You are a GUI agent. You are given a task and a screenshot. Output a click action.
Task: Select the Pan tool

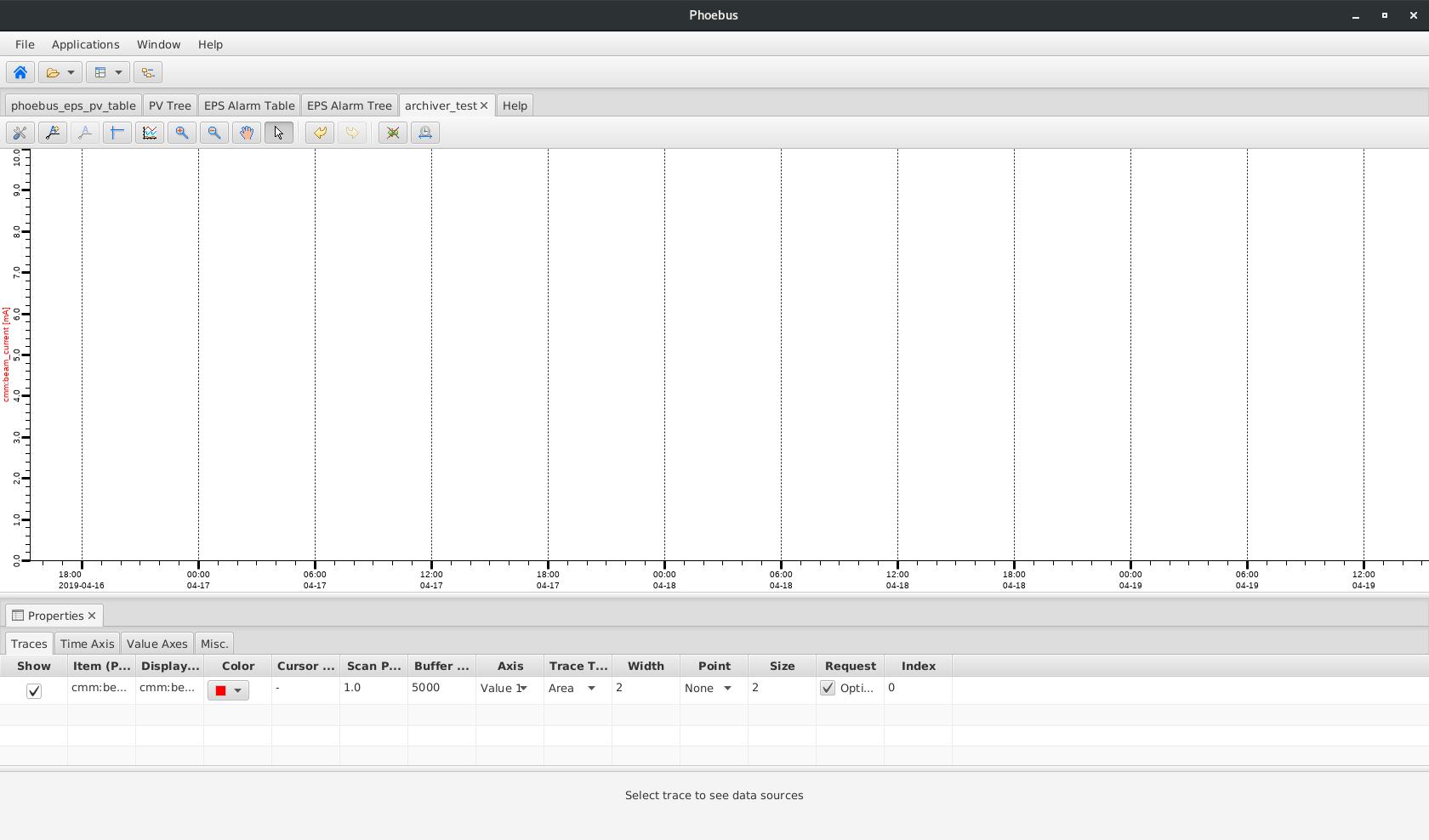click(246, 133)
